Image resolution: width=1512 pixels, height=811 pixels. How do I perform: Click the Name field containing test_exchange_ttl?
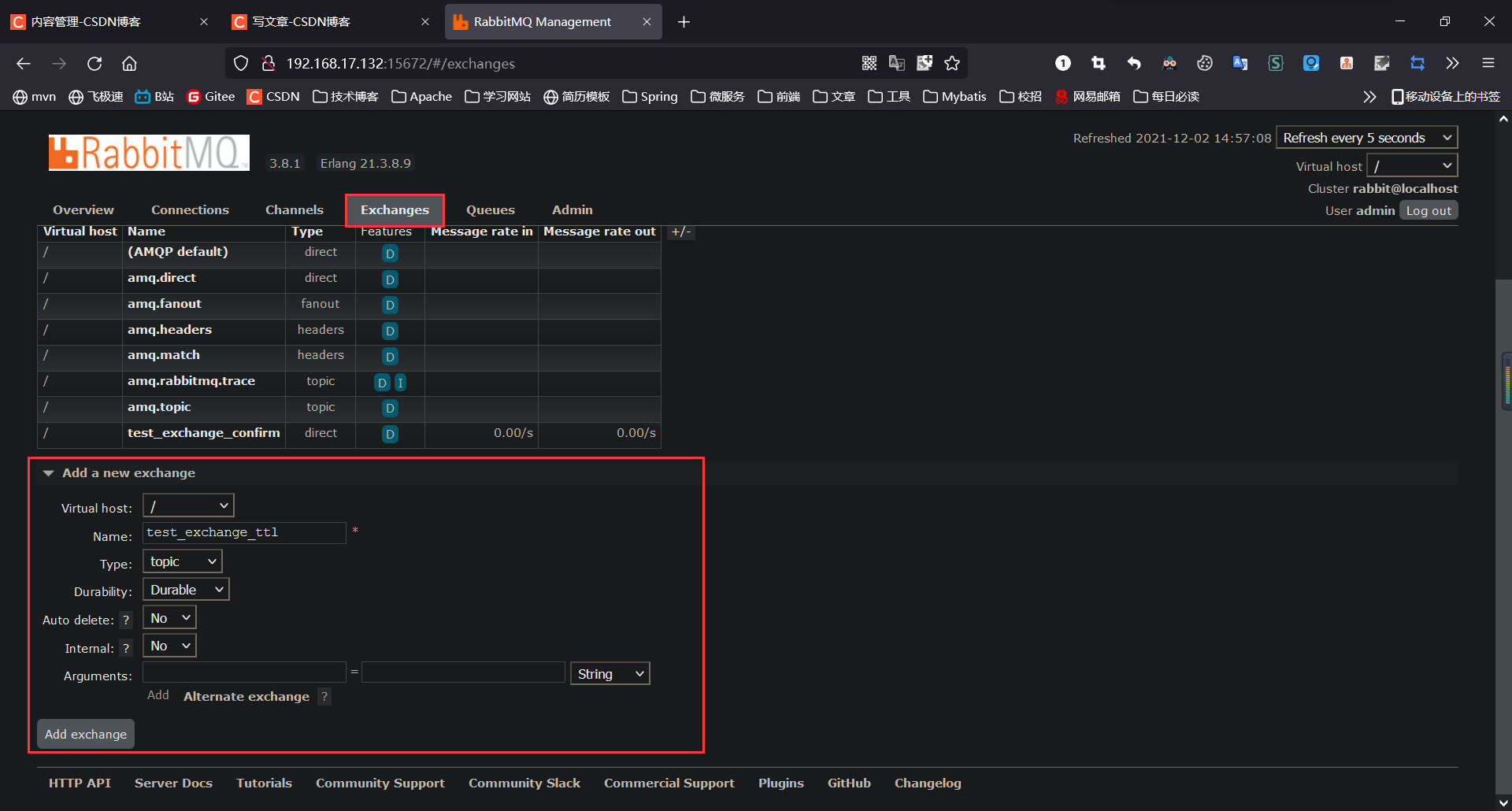coord(244,533)
